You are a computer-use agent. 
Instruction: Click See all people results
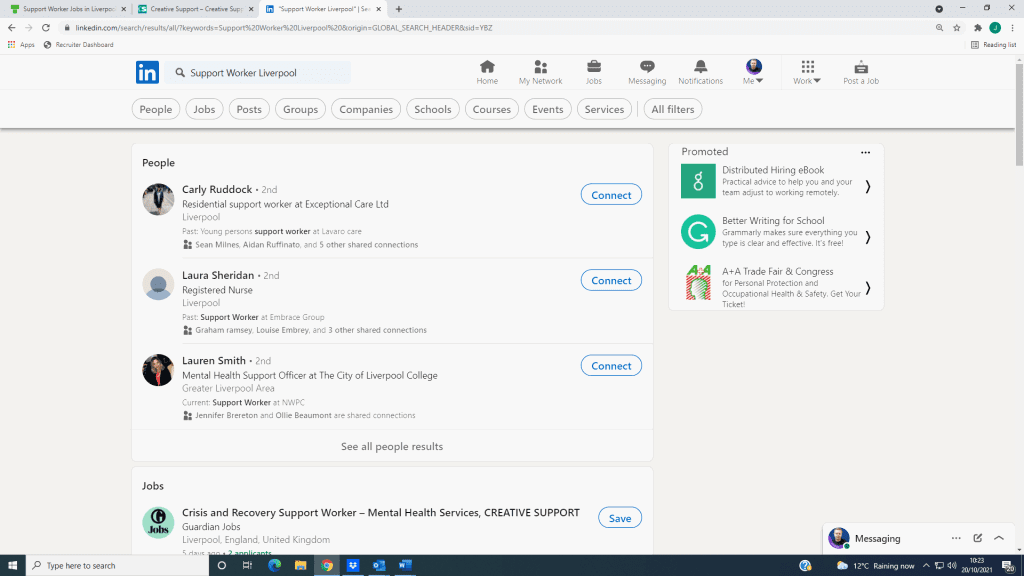point(391,446)
